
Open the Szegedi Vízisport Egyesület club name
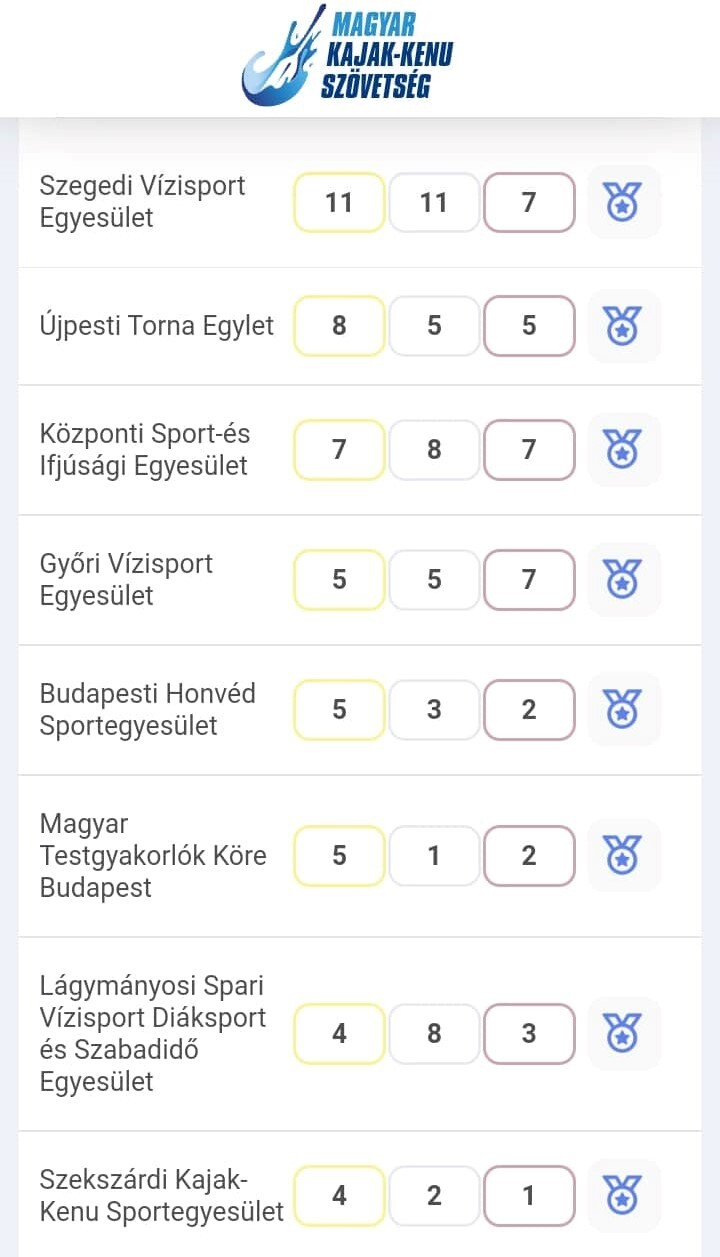pyautogui.click(x=142, y=202)
